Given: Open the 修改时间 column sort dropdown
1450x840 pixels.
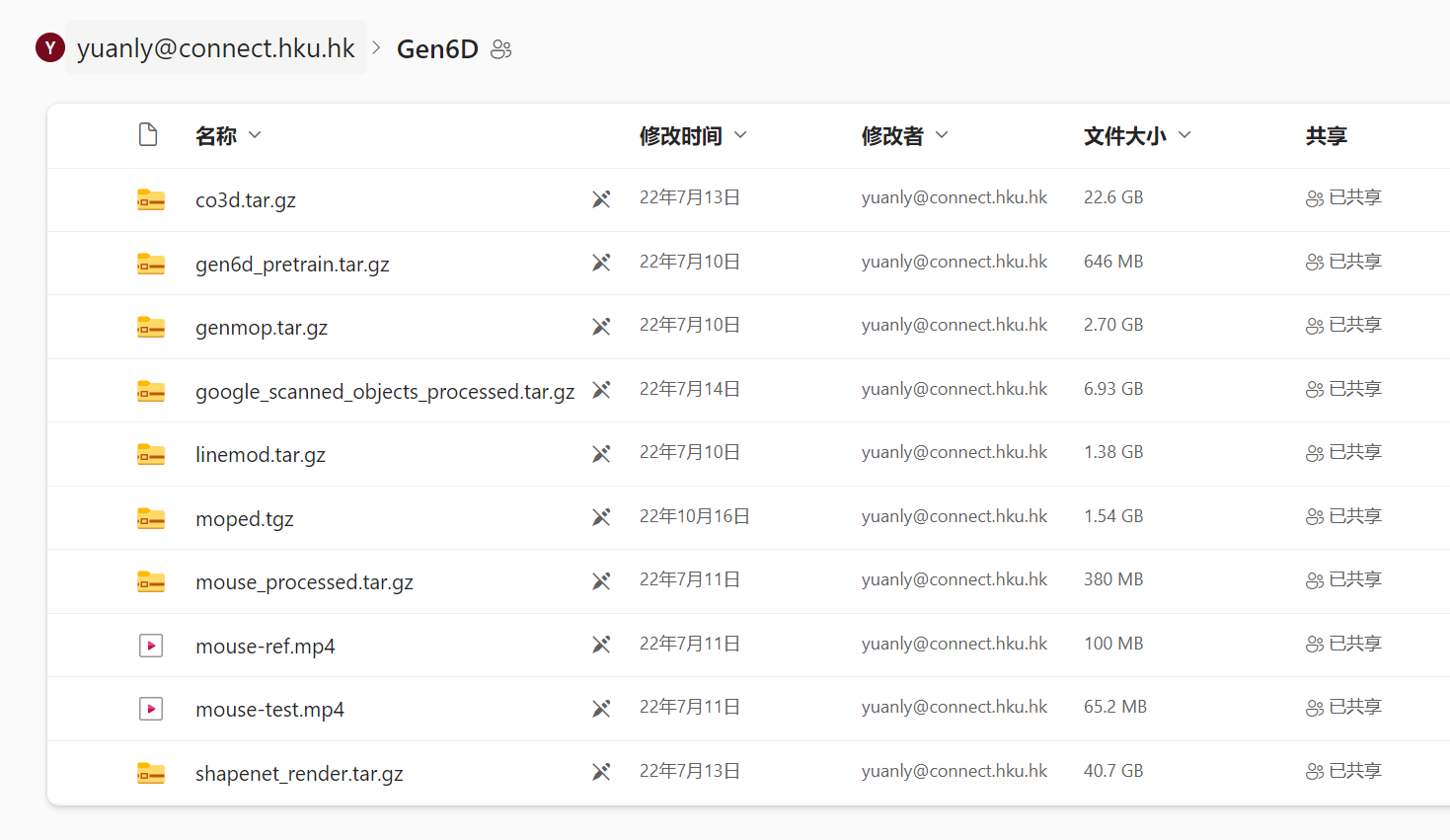Looking at the screenshot, I should [740, 135].
